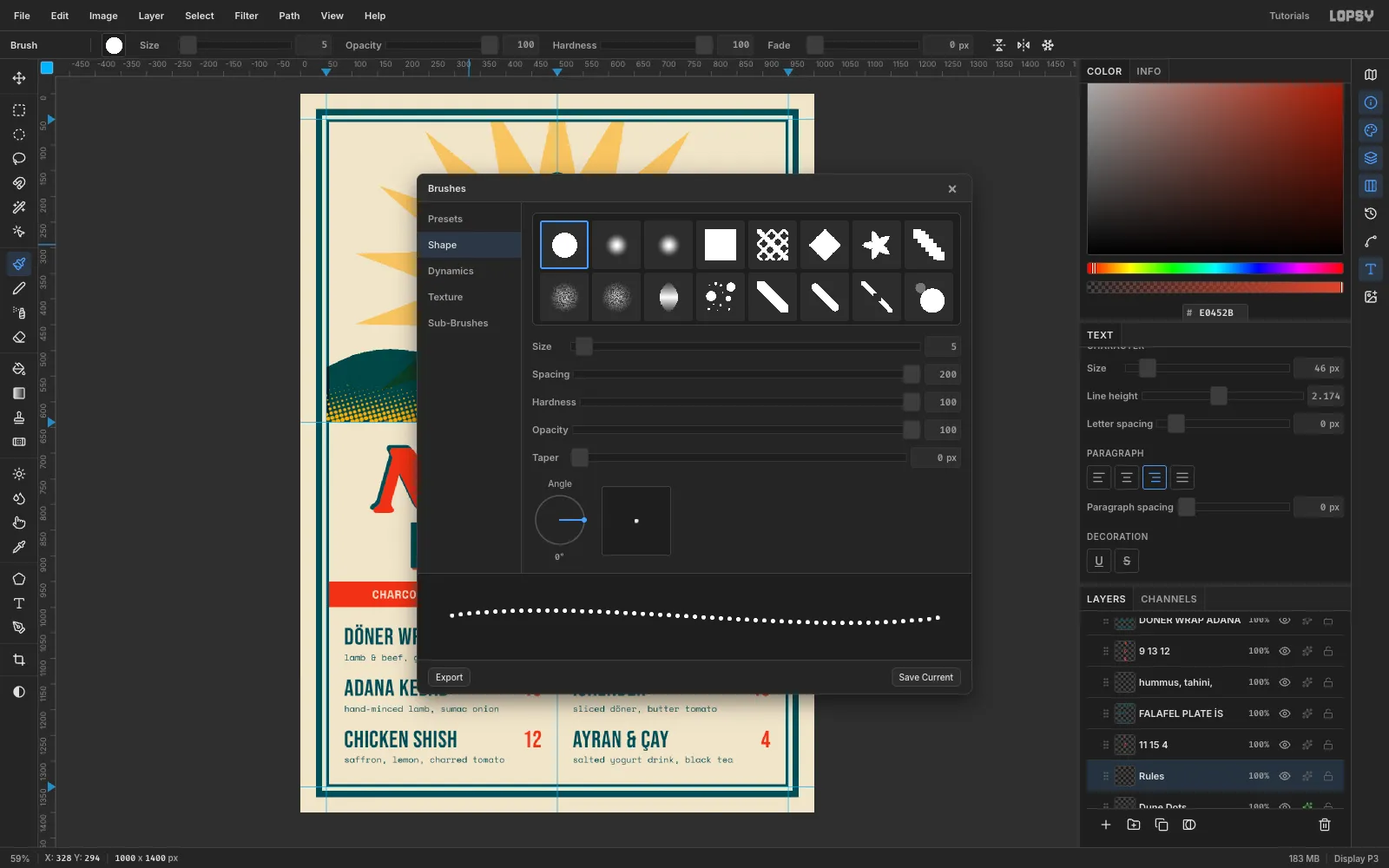Open Dynamics section in Brushes dialog

point(469,271)
